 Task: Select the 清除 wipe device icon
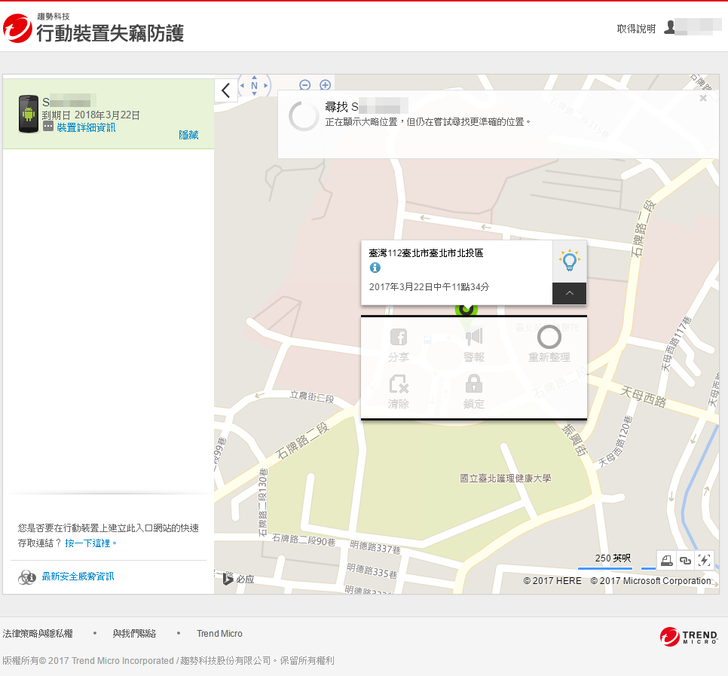click(x=398, y=384)
